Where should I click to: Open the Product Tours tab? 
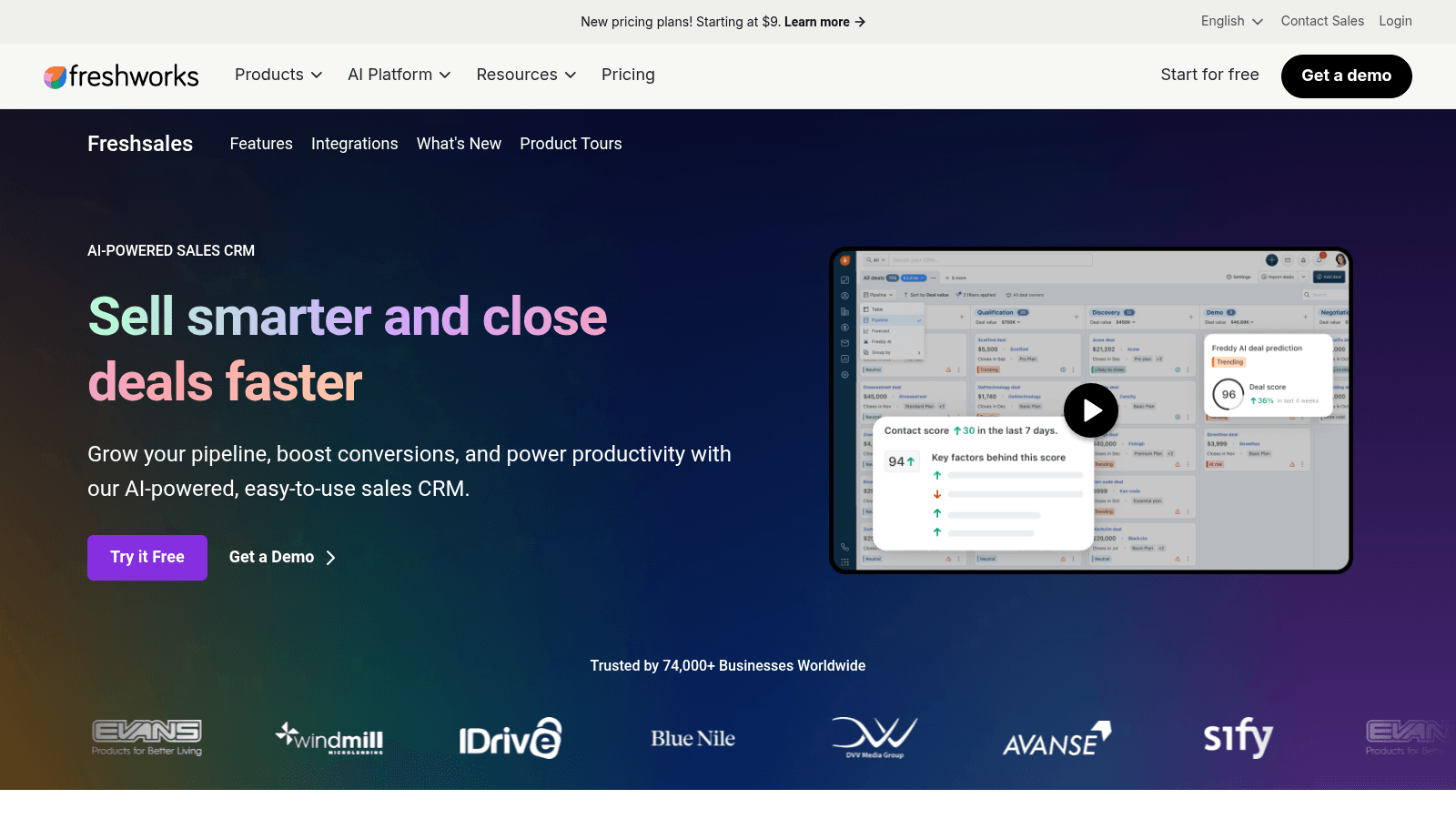pyautogui.click(x=571, y=144)
